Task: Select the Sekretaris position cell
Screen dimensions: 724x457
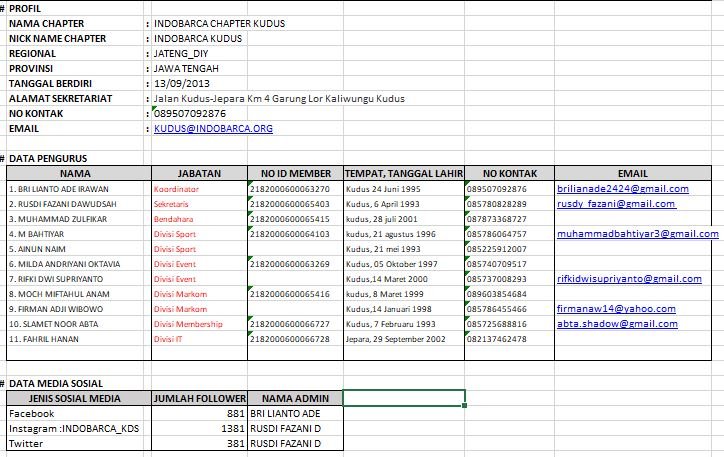Action: point(199,204)
